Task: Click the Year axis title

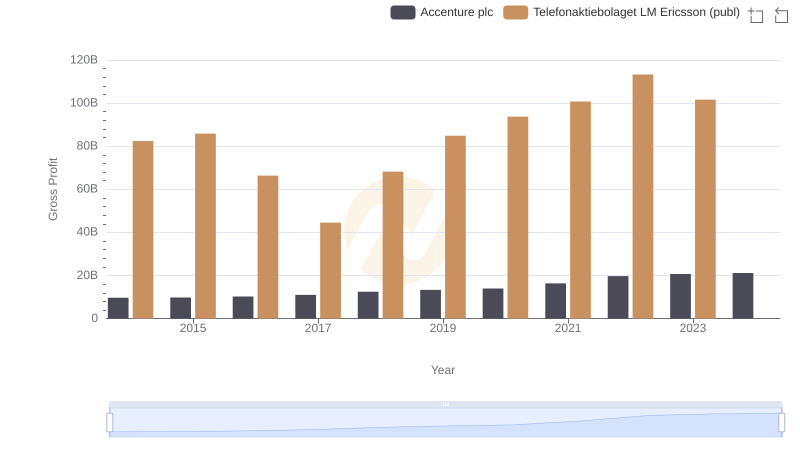Action: (443, 370)
